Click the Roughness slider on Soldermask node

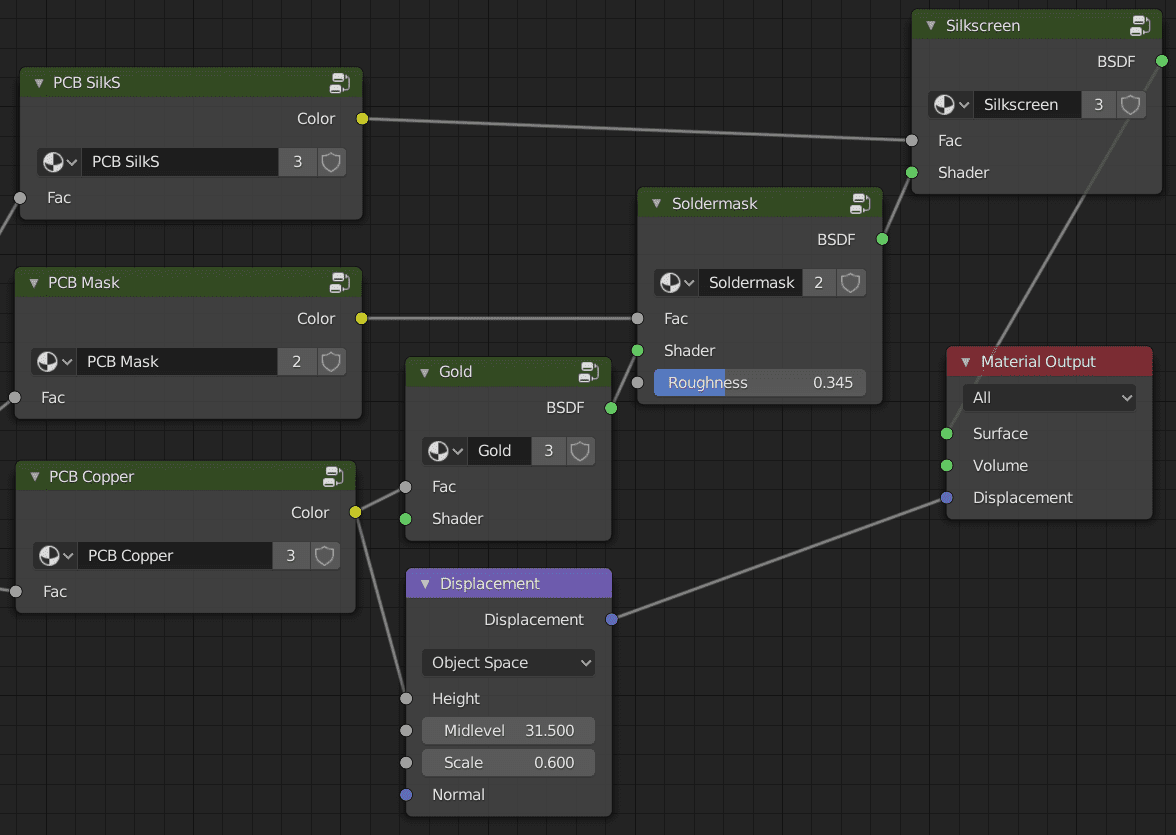pos(760,383)
